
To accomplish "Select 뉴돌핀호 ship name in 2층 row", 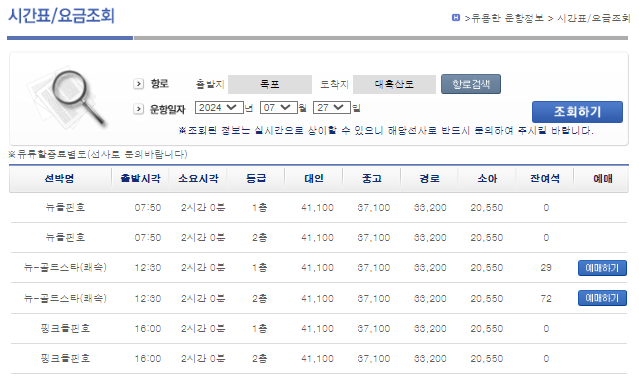I will pyautogui.click(x=65, y=237).
